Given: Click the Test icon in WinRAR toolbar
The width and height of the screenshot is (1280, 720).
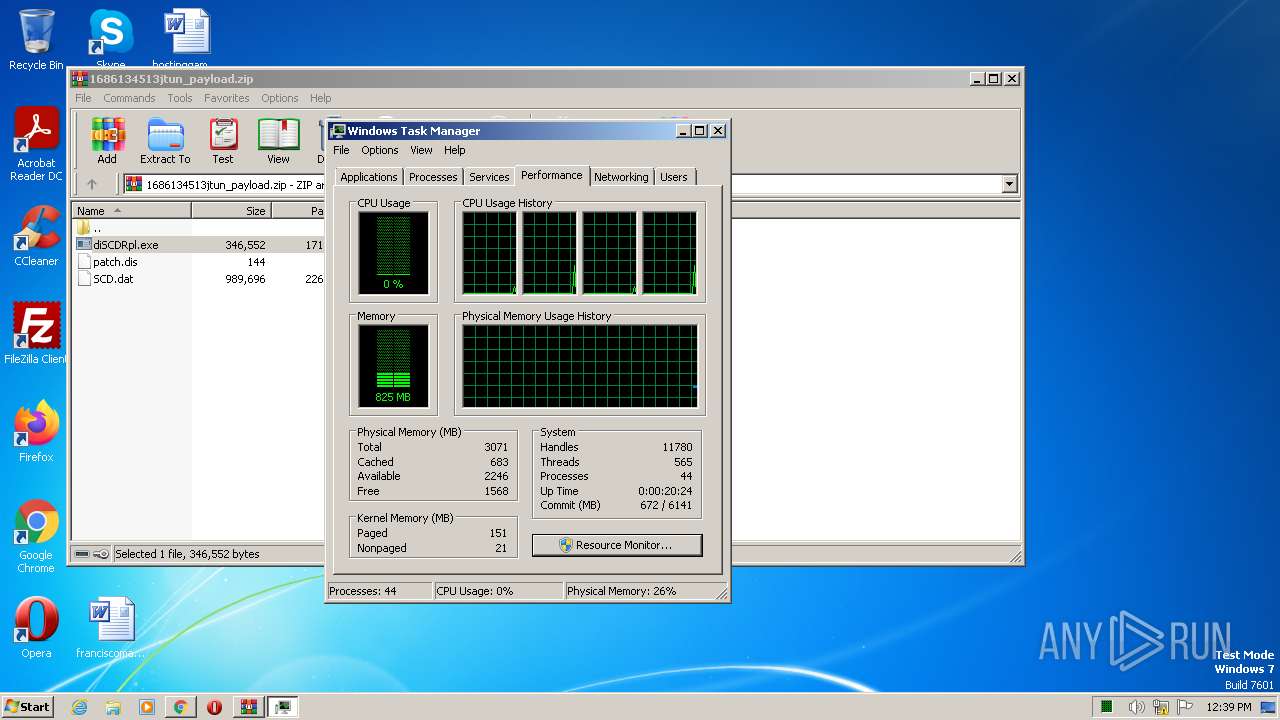Looking at the screenshot, I should click(223, 135).
